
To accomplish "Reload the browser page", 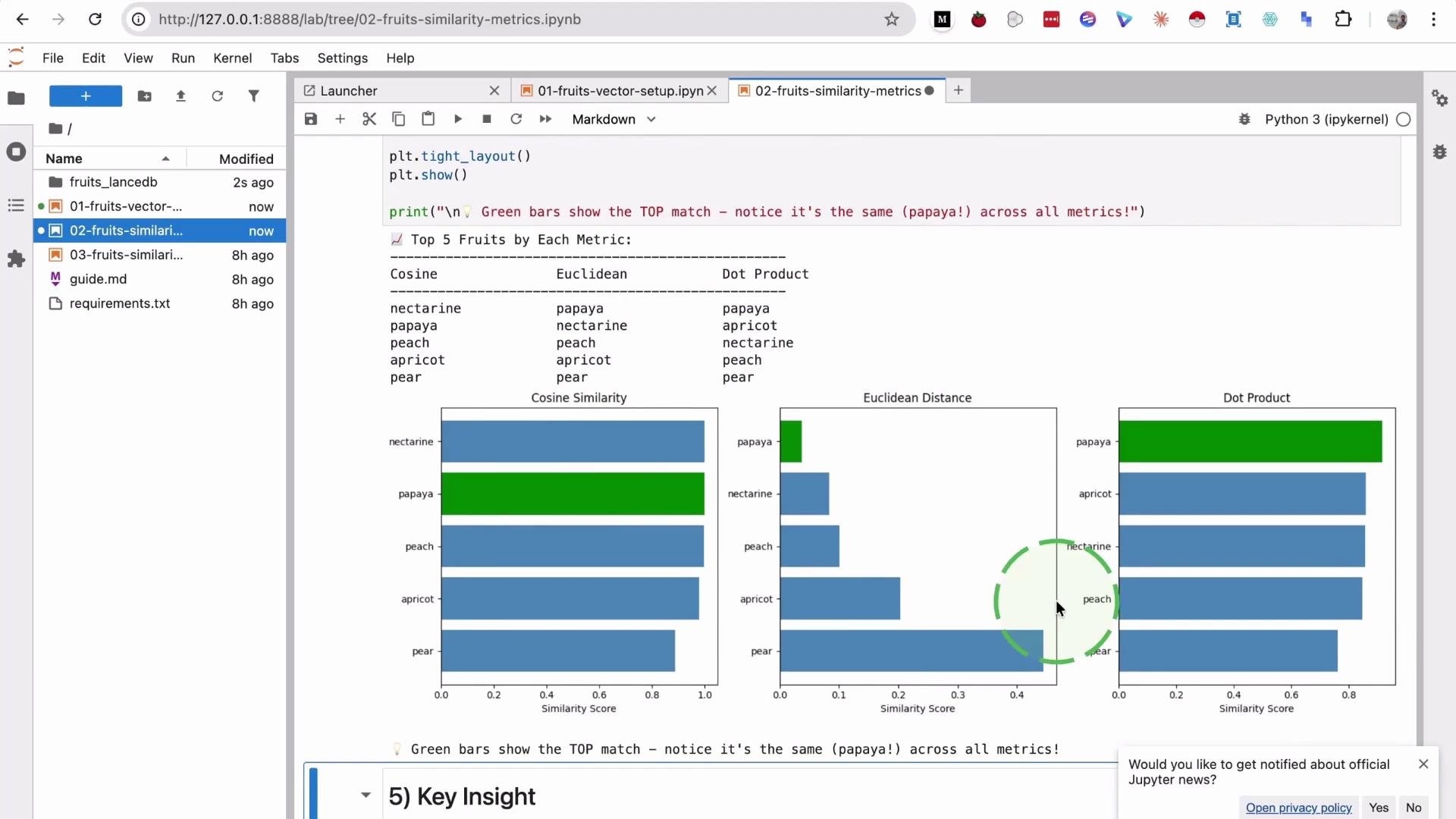I will [x=95, y=20].
